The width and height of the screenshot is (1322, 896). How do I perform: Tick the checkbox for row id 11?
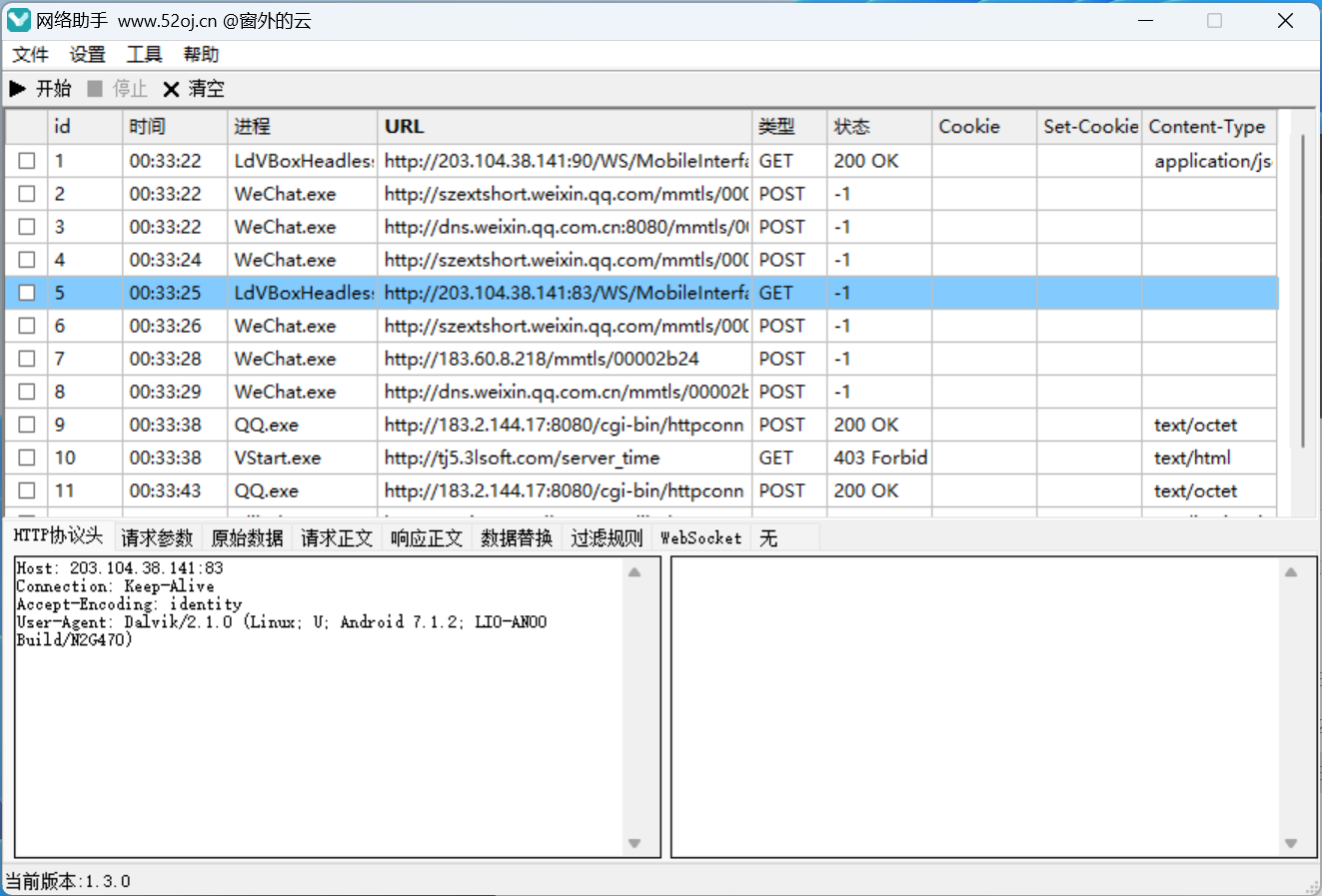coord(27,490)
